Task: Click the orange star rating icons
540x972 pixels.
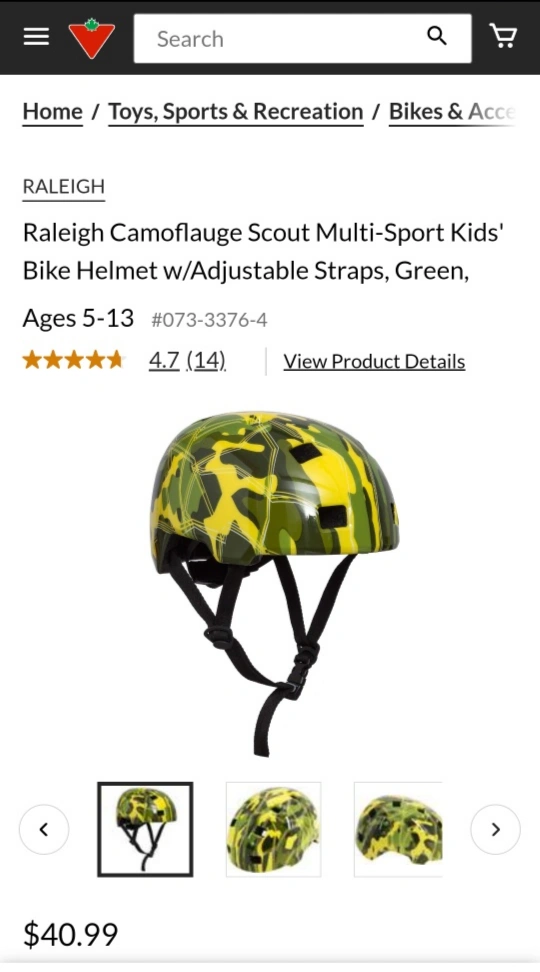Action: (x=74, y=360)
